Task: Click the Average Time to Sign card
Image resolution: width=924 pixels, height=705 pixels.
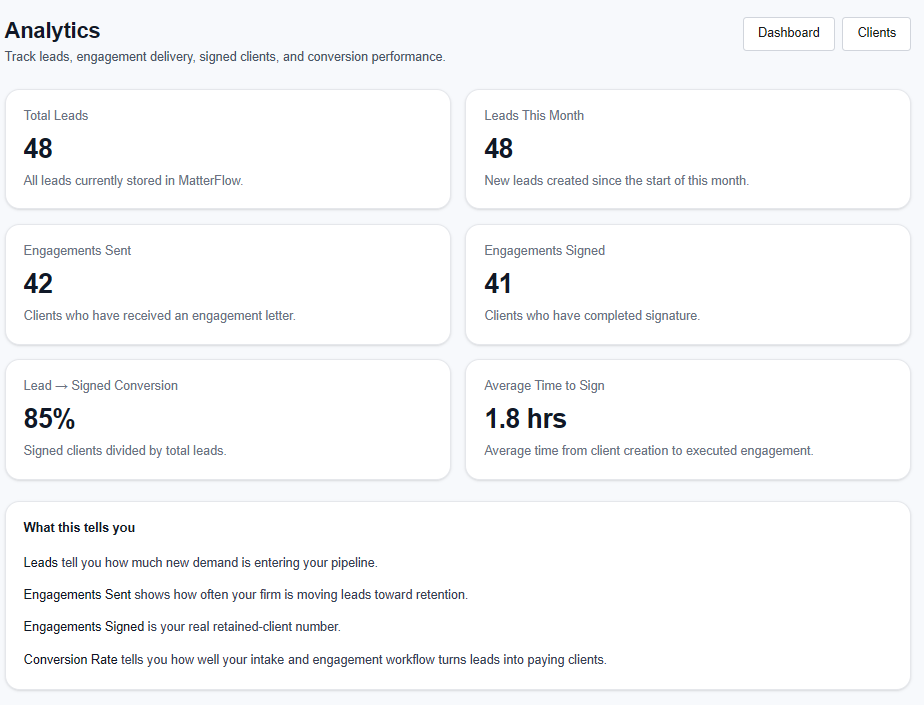Action: 688,418
